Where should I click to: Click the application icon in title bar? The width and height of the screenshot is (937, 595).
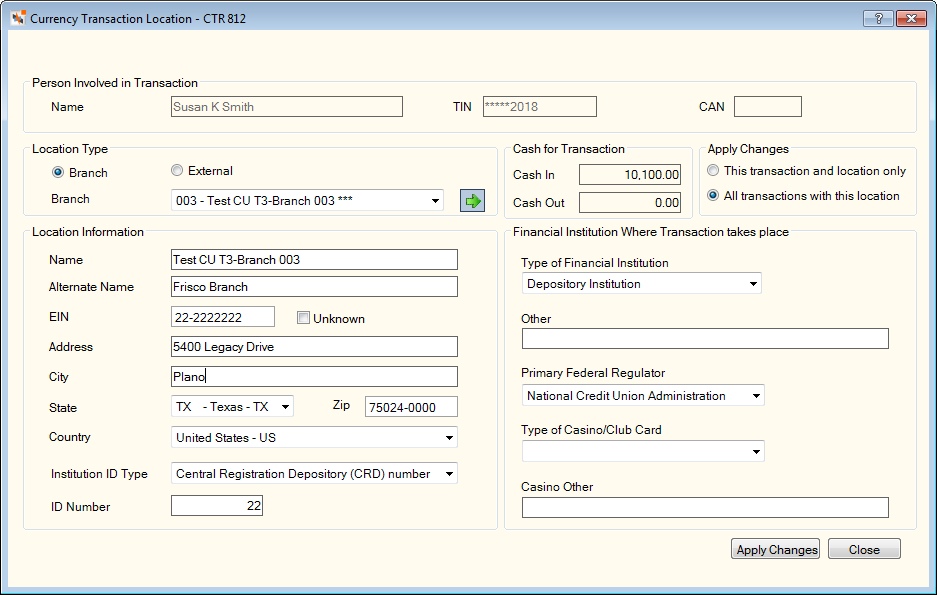point(17,19)
